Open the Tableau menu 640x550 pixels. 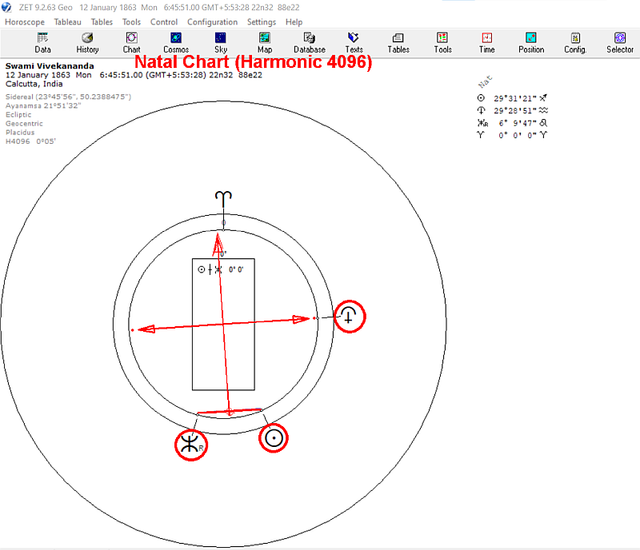click(68, 22)
